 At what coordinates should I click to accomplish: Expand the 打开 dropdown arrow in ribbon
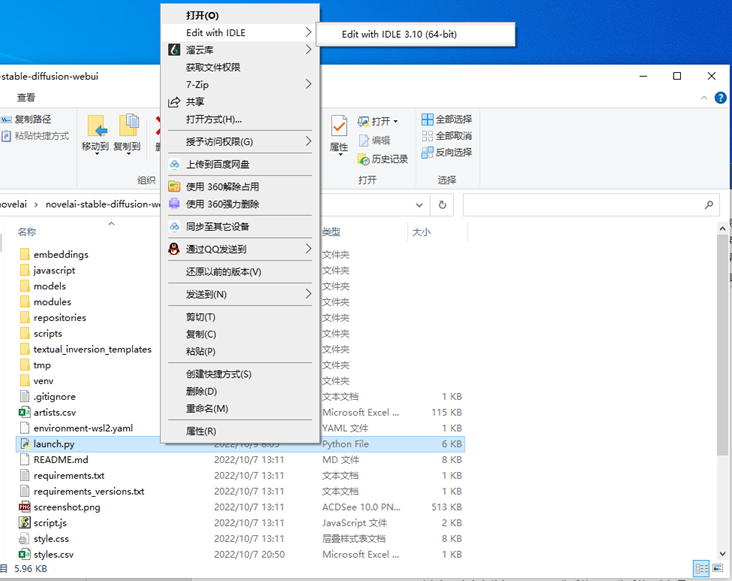(395, 121)
